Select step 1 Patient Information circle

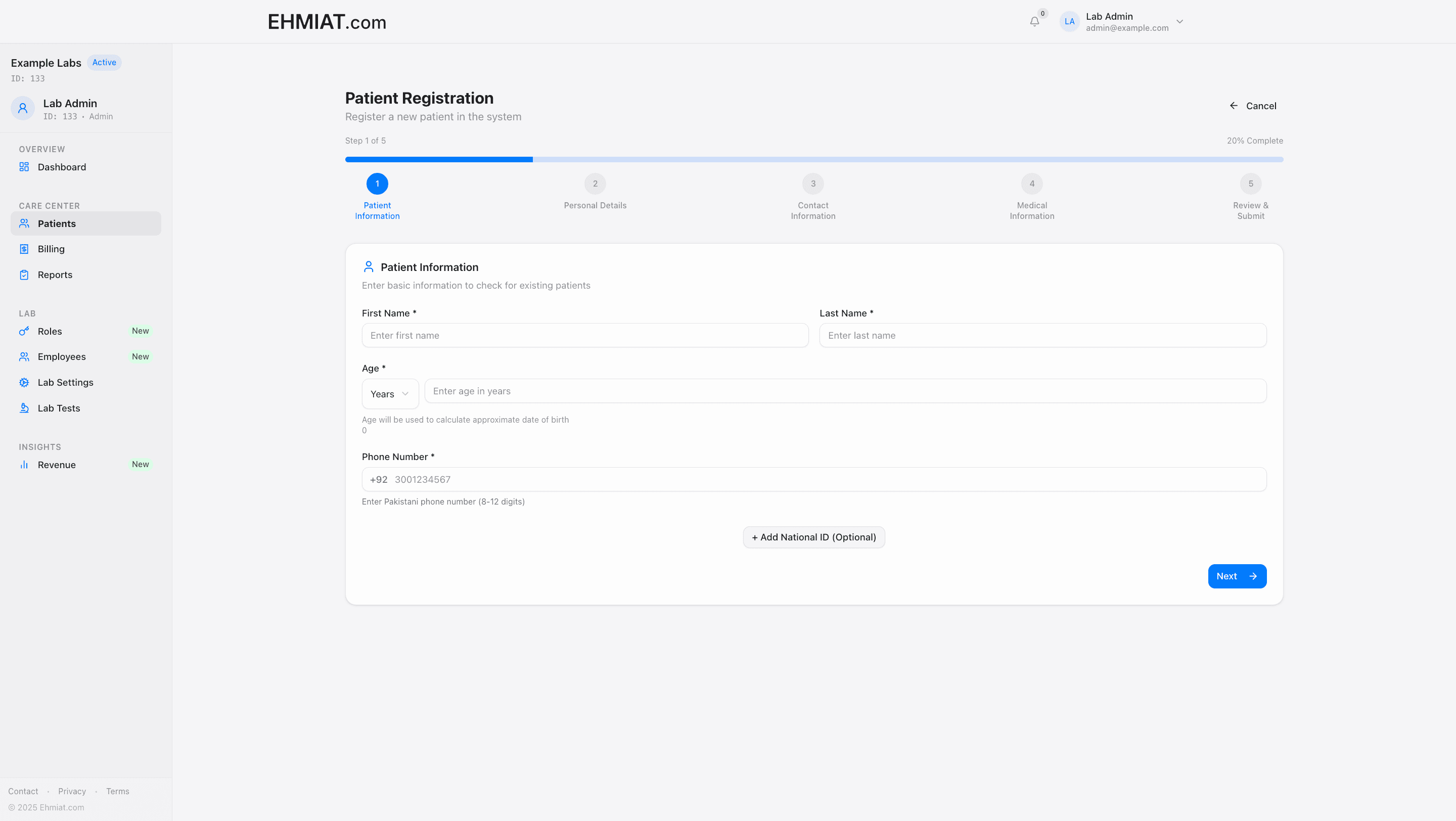pos(377,184)
